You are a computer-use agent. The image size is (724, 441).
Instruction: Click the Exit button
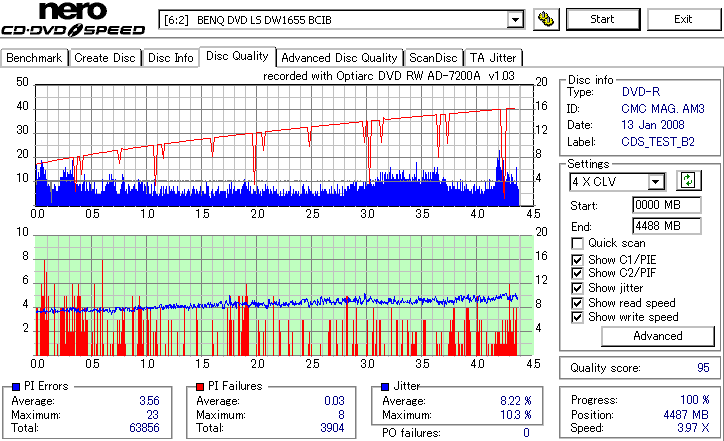(683, 19)
